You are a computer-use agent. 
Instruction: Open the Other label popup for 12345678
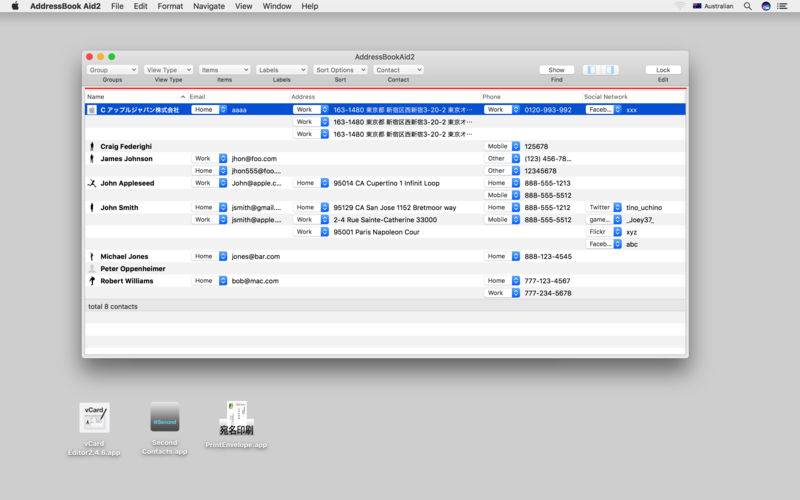tap(502, 171)
